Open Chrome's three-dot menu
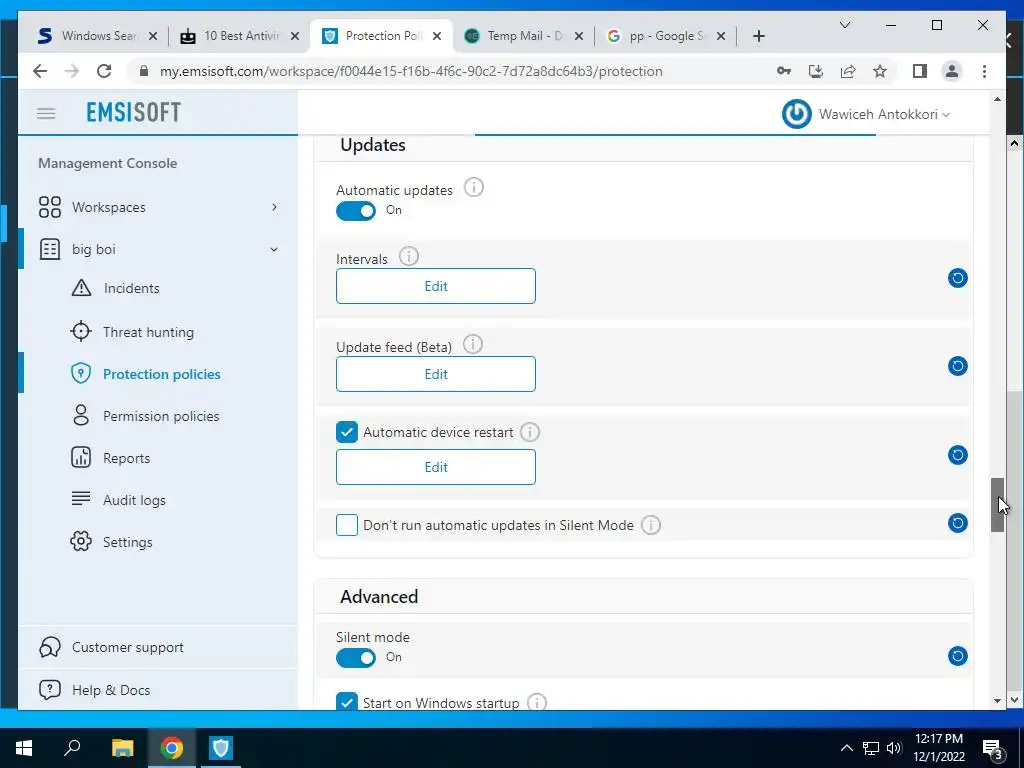 [x=984, y=71]
